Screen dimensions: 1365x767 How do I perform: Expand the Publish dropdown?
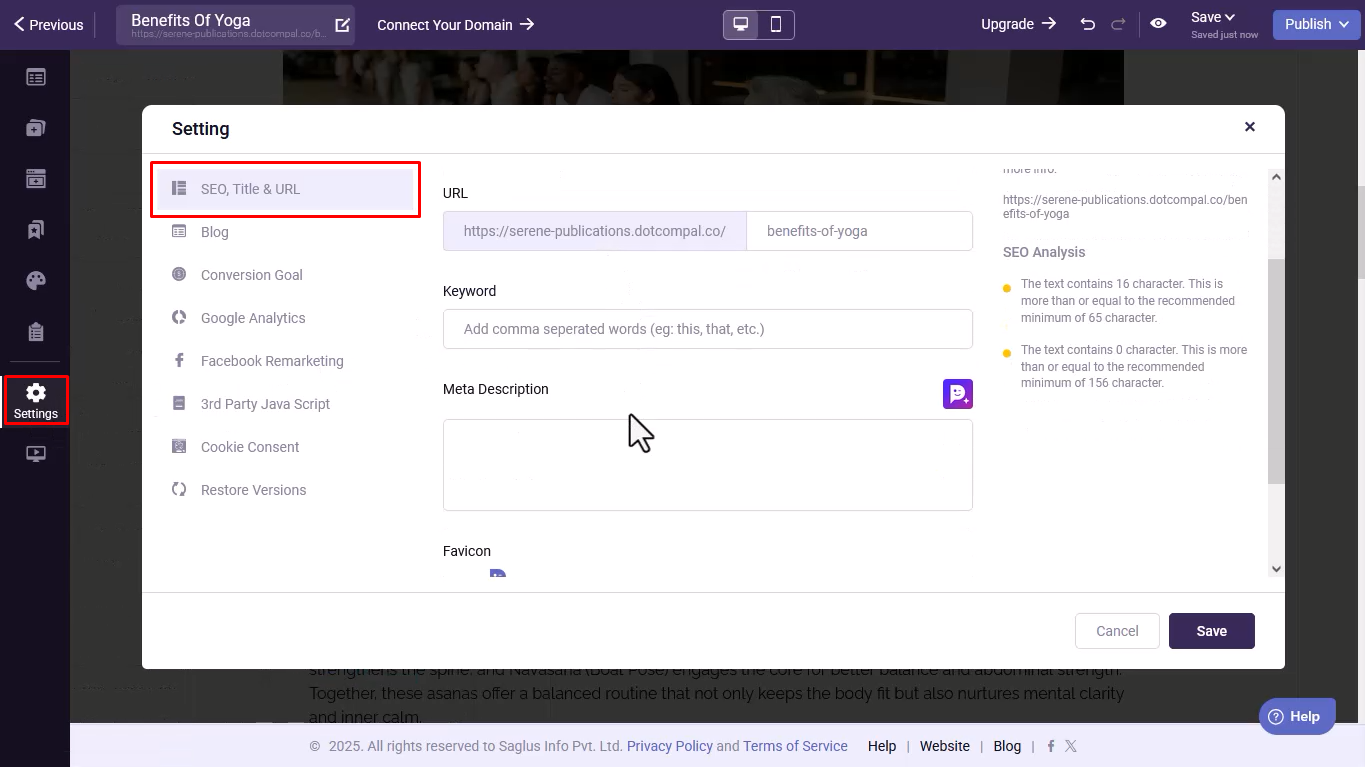click(1316, 24)
